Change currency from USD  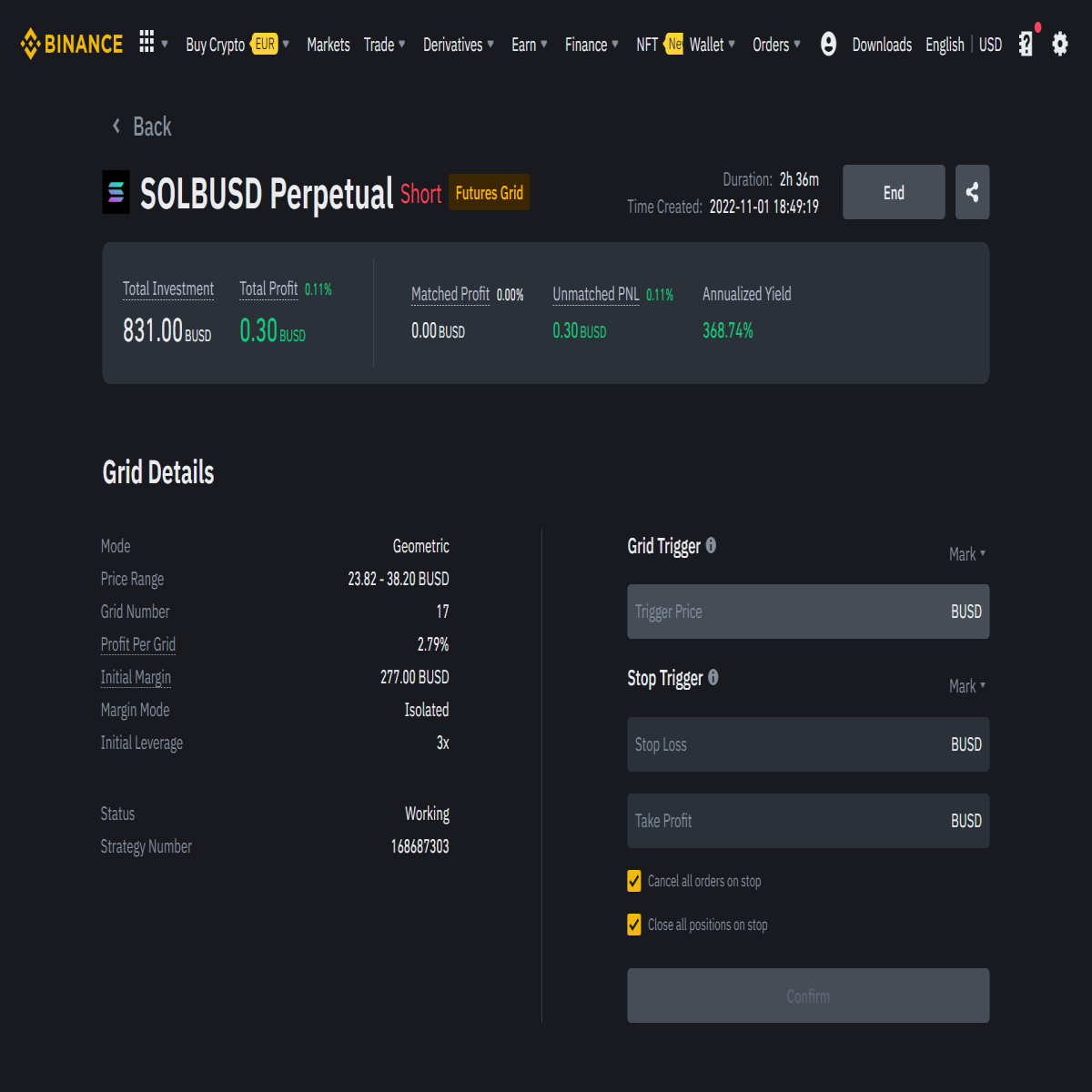(990, 45)
